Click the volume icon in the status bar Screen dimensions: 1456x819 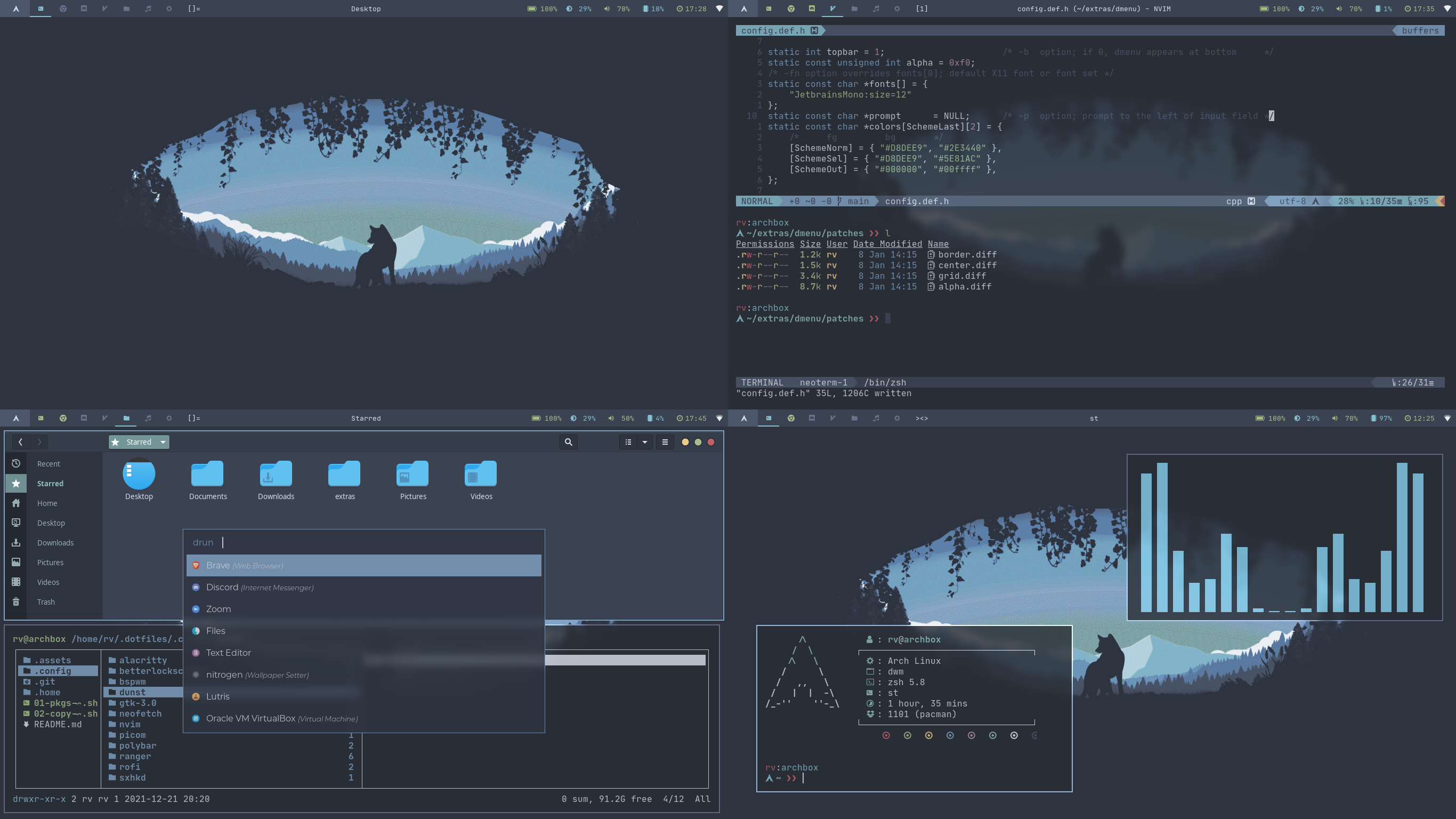tap(606, 9)
